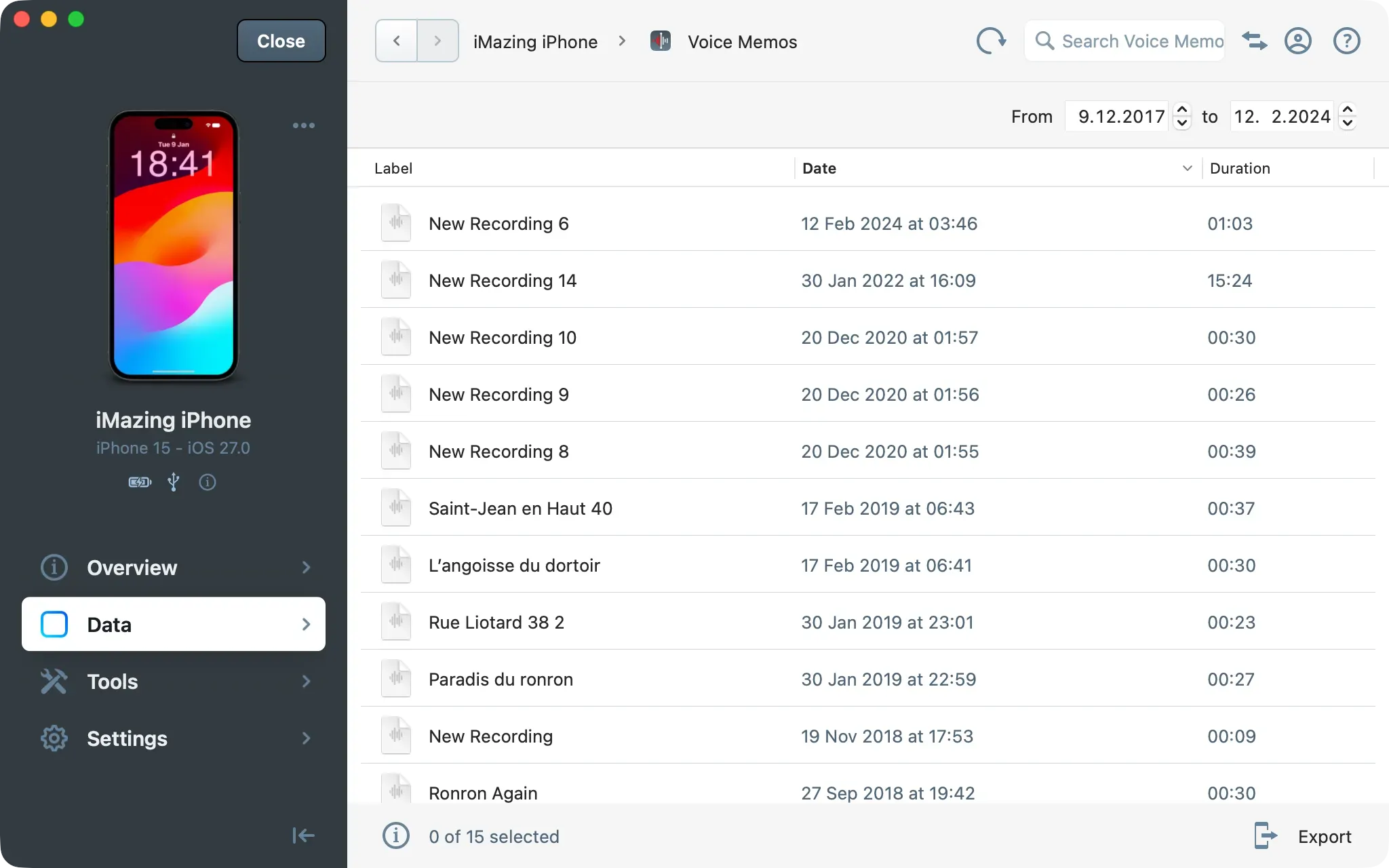
Task: Open the Tools sidebar item
Action: (x=174, y=681)
